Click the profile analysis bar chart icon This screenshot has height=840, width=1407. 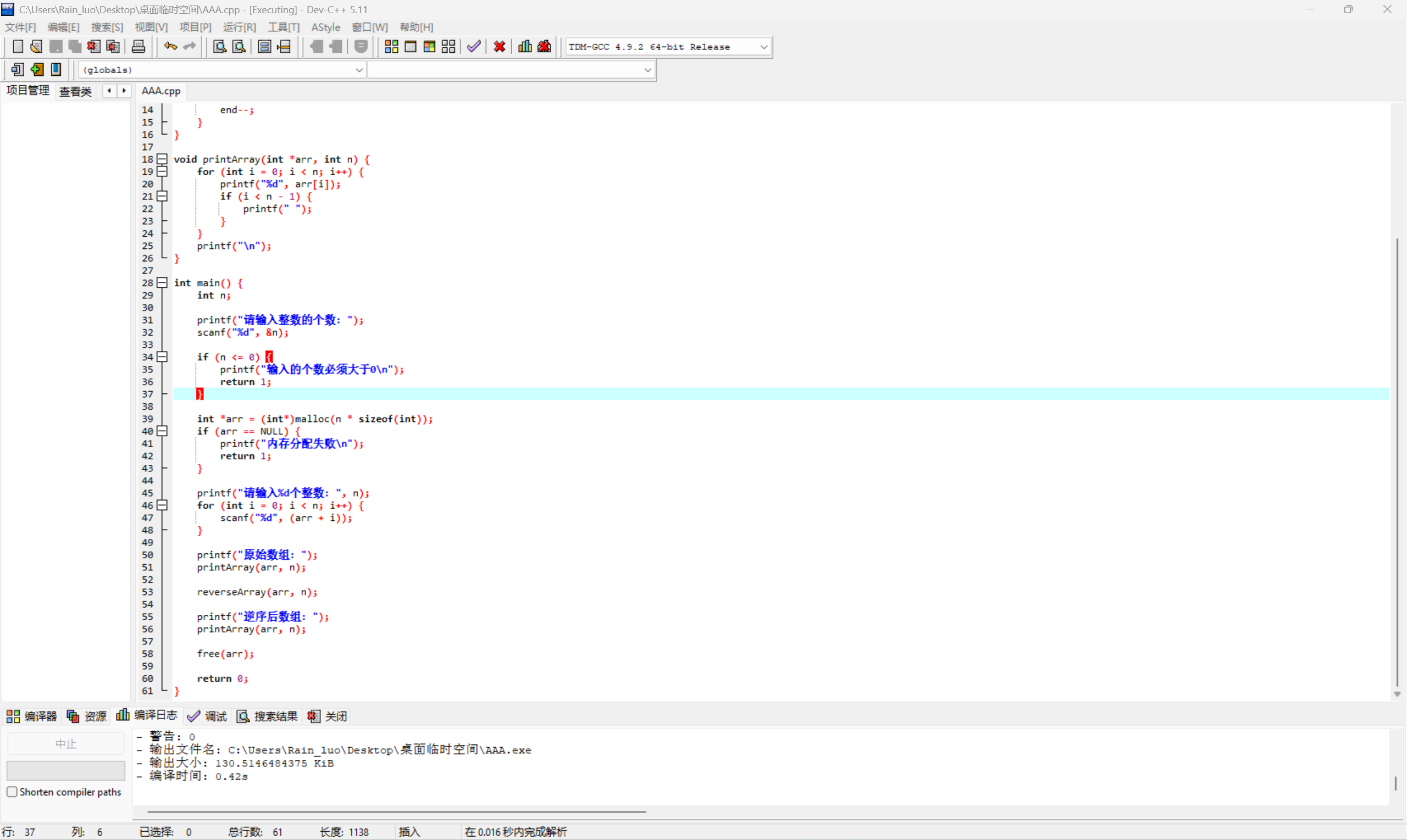tap(525, 46)
